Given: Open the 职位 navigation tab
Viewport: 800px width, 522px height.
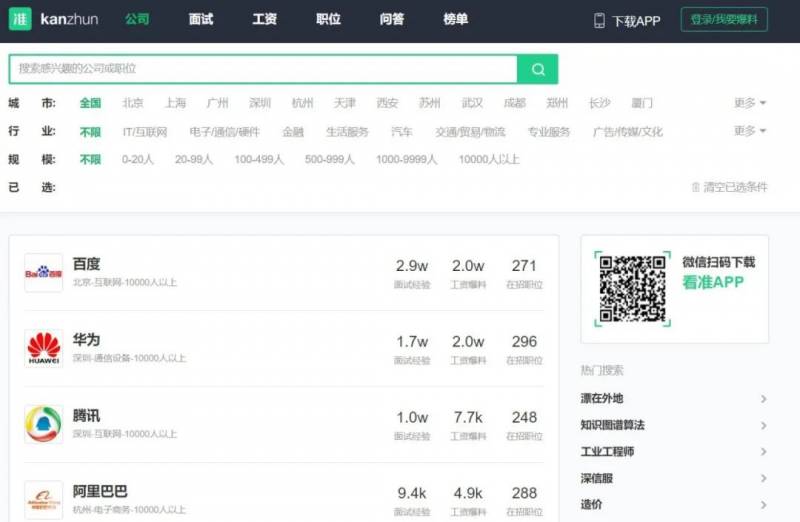Looking at the screenshot, I should (x=328, y=19).
